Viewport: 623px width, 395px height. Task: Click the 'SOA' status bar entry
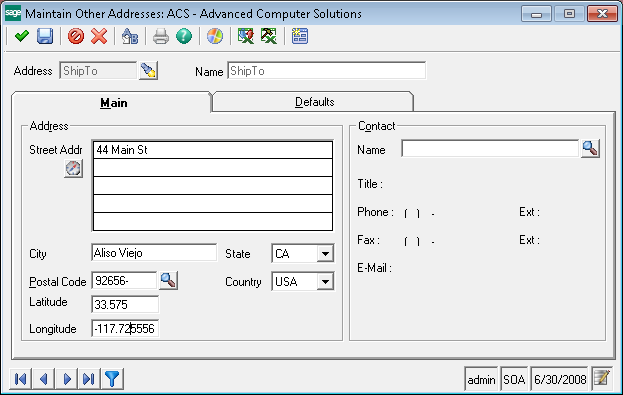click(514, 380)
